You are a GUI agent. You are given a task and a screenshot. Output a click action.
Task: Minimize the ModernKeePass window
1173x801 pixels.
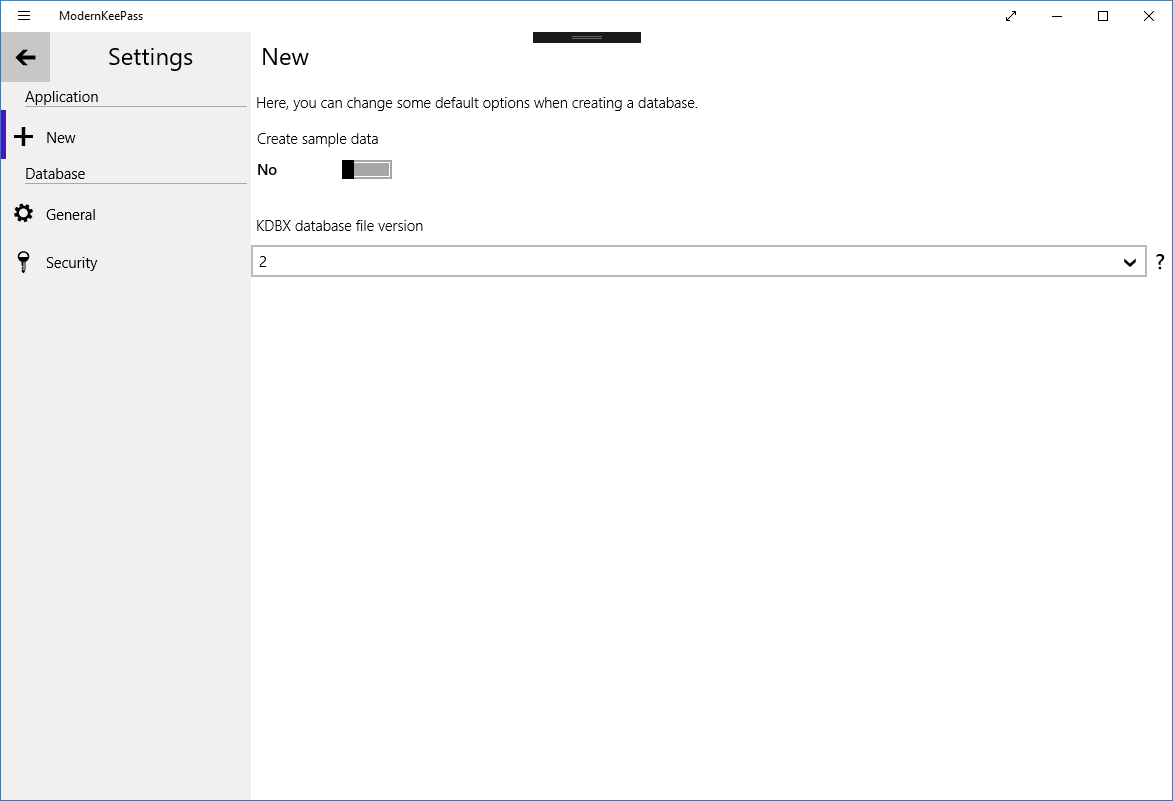[x=1057, y=16]
